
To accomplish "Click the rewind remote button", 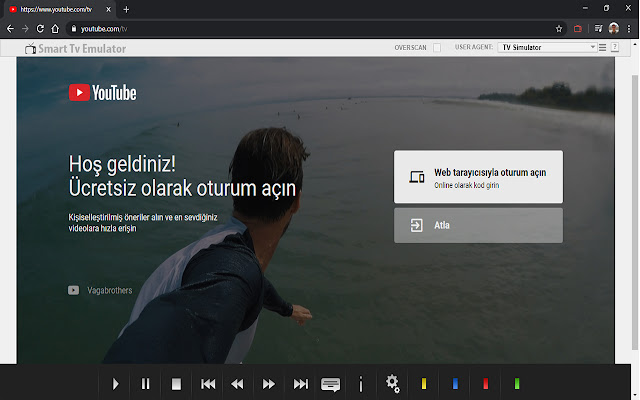I will [237, 384].
